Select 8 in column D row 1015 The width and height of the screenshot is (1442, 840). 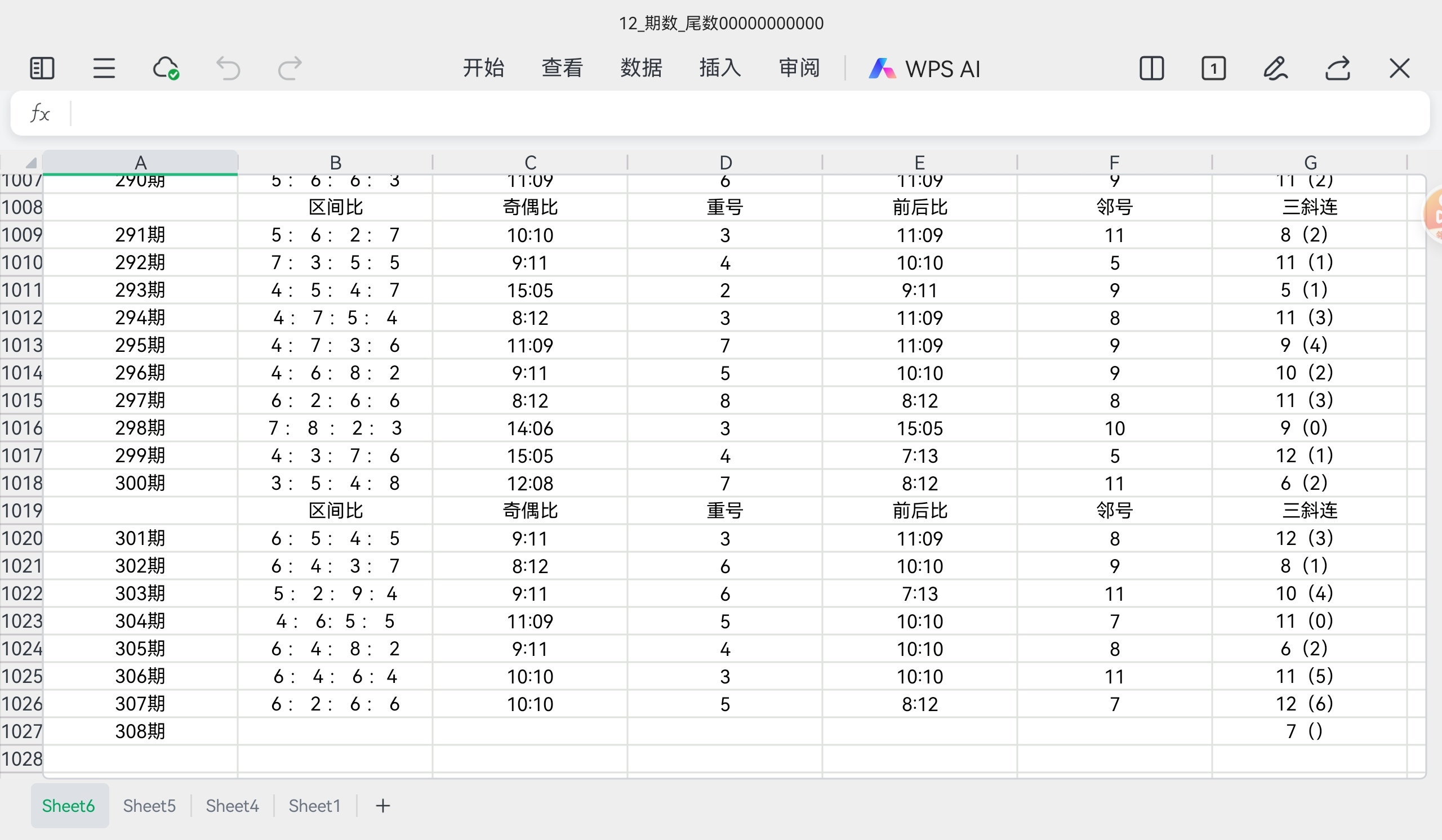[x=725, y=400]
